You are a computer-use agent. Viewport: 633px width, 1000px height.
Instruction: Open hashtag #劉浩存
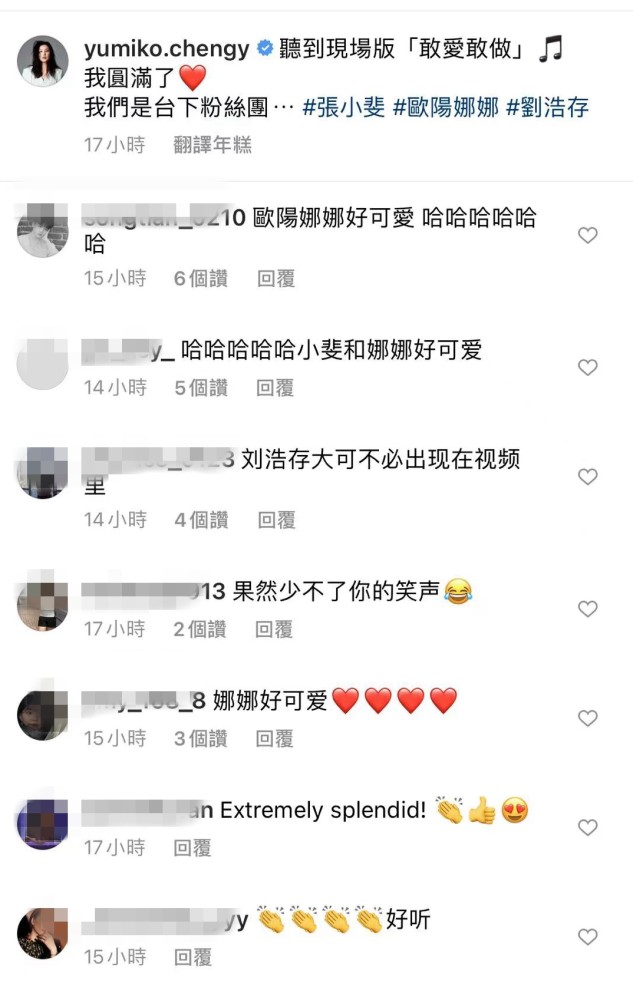pyautogui.click(x=548, y=107)
